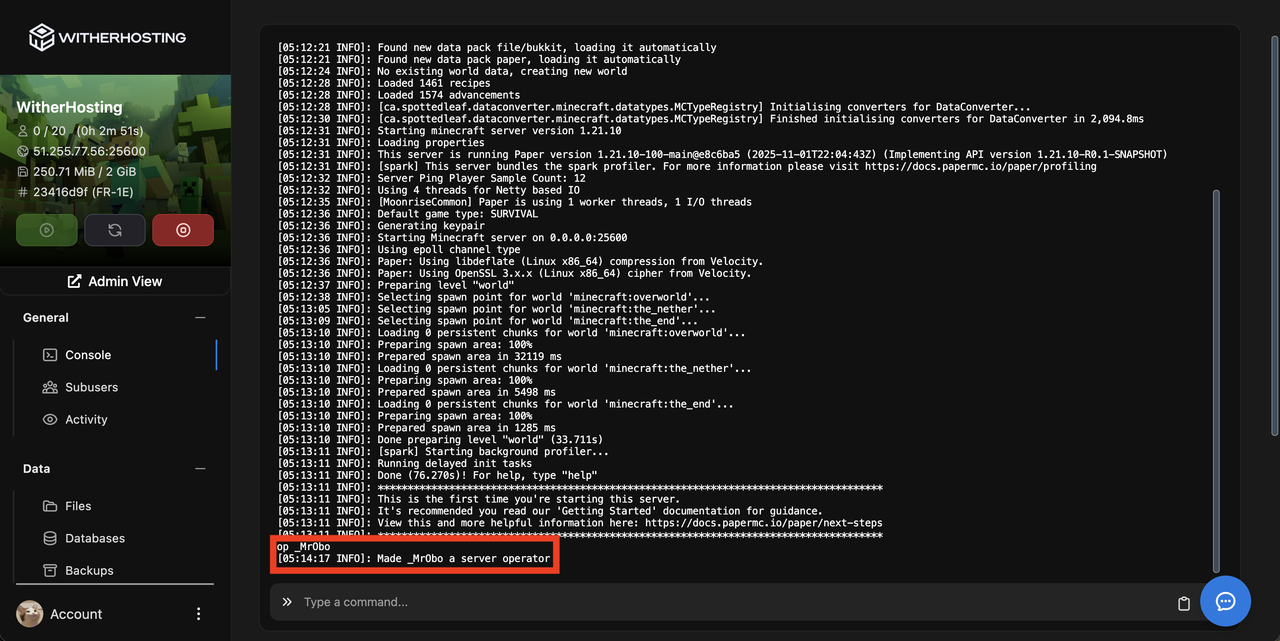The height and width of the screenshot is (641, 1280).
Task: Click the console vertical scrollbar
Action: click(x=1216, y=380)
